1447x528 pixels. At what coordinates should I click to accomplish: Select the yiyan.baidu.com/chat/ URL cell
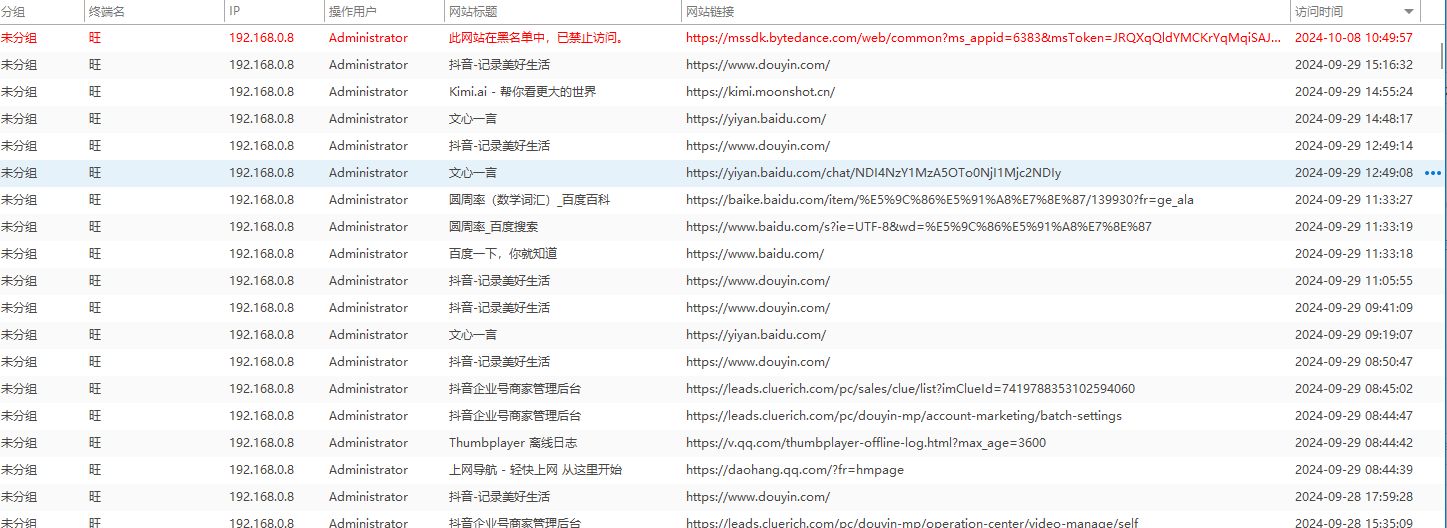[874, 173]
